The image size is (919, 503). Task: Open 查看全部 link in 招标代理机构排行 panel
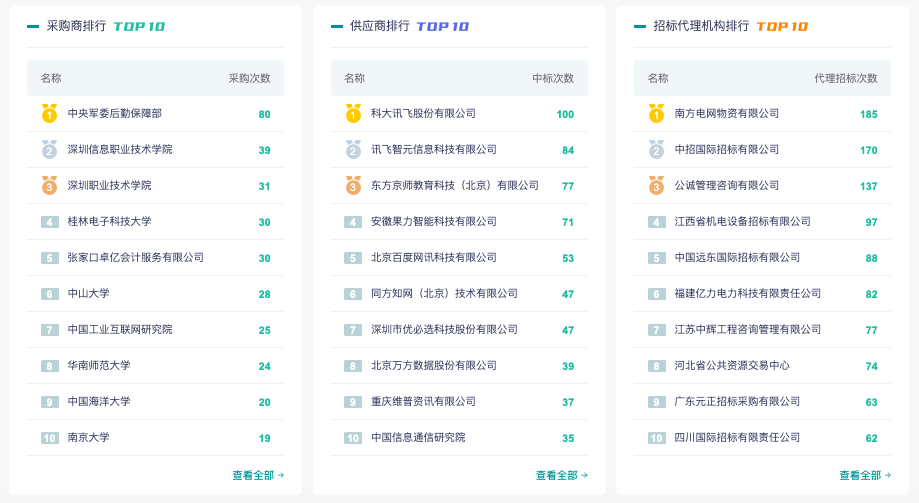pos(865,475)
